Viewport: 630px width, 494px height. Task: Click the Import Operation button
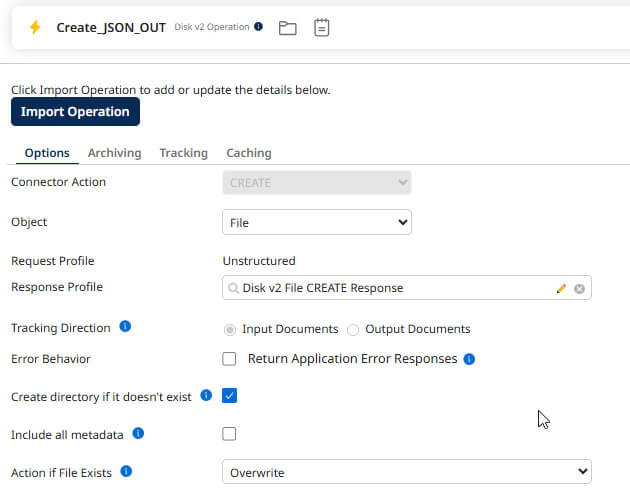tap(75, 112)
